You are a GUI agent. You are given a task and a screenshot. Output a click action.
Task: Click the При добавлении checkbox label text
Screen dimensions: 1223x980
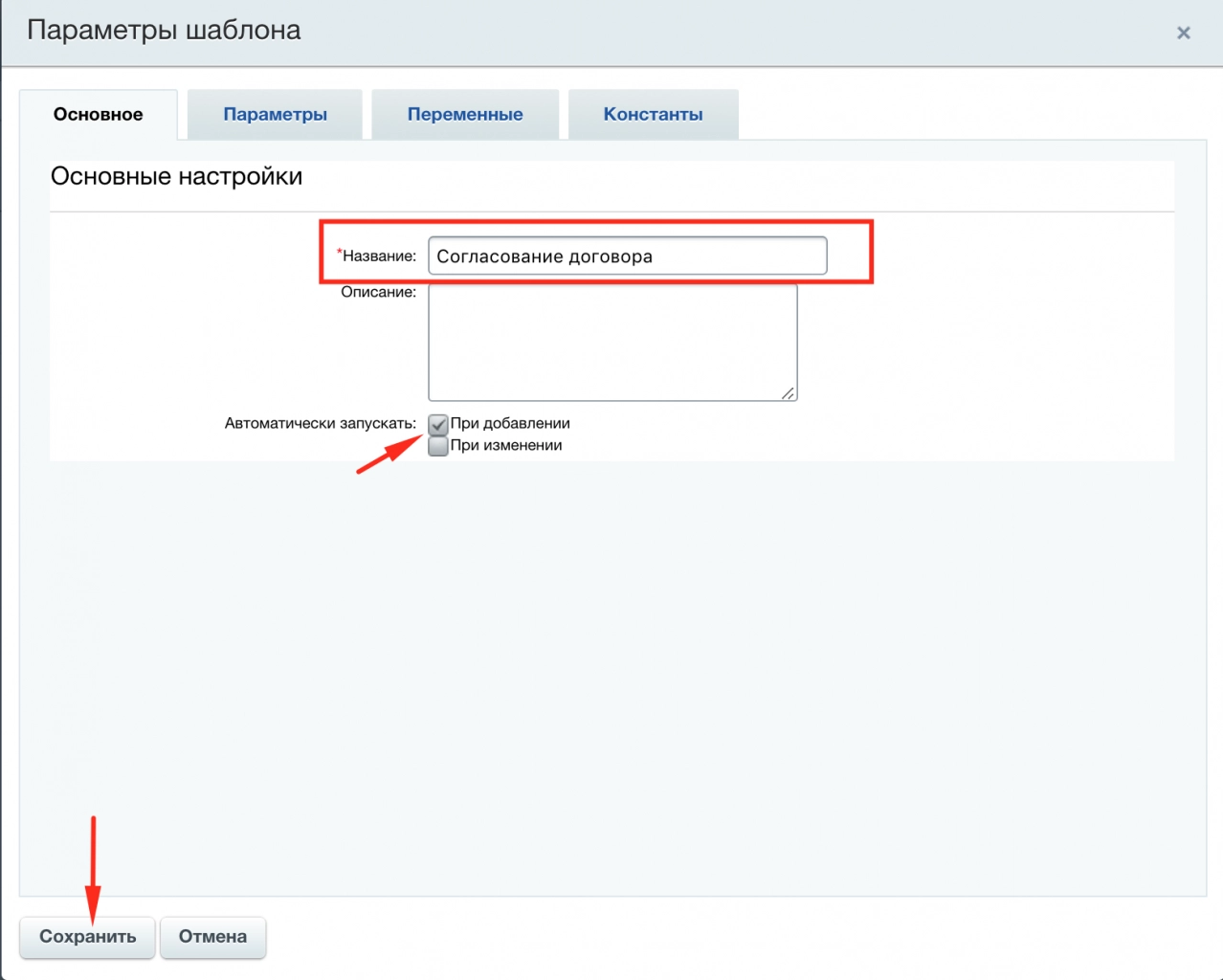click(510, 423)
